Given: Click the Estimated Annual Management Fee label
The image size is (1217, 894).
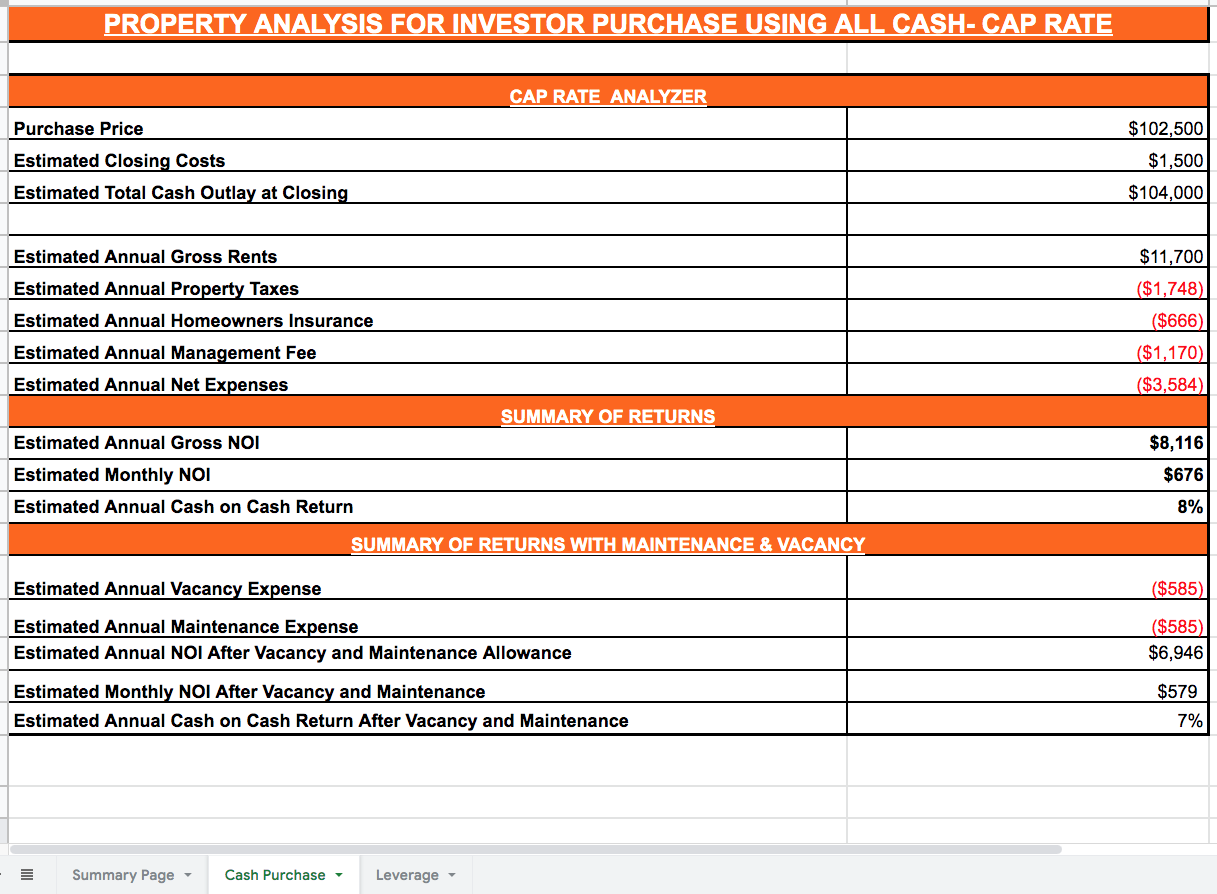Looking at the screenshot, I should pos(165,352).
